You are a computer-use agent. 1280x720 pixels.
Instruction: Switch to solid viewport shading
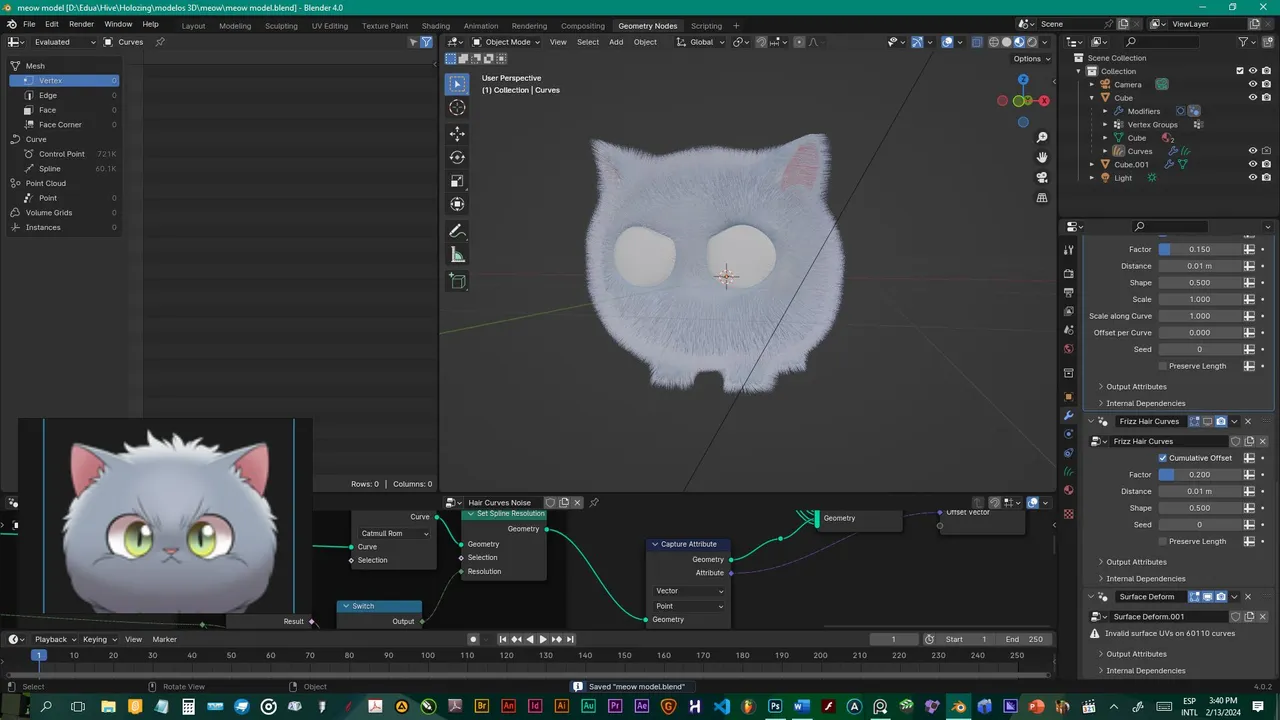[x=1007, y=42]
